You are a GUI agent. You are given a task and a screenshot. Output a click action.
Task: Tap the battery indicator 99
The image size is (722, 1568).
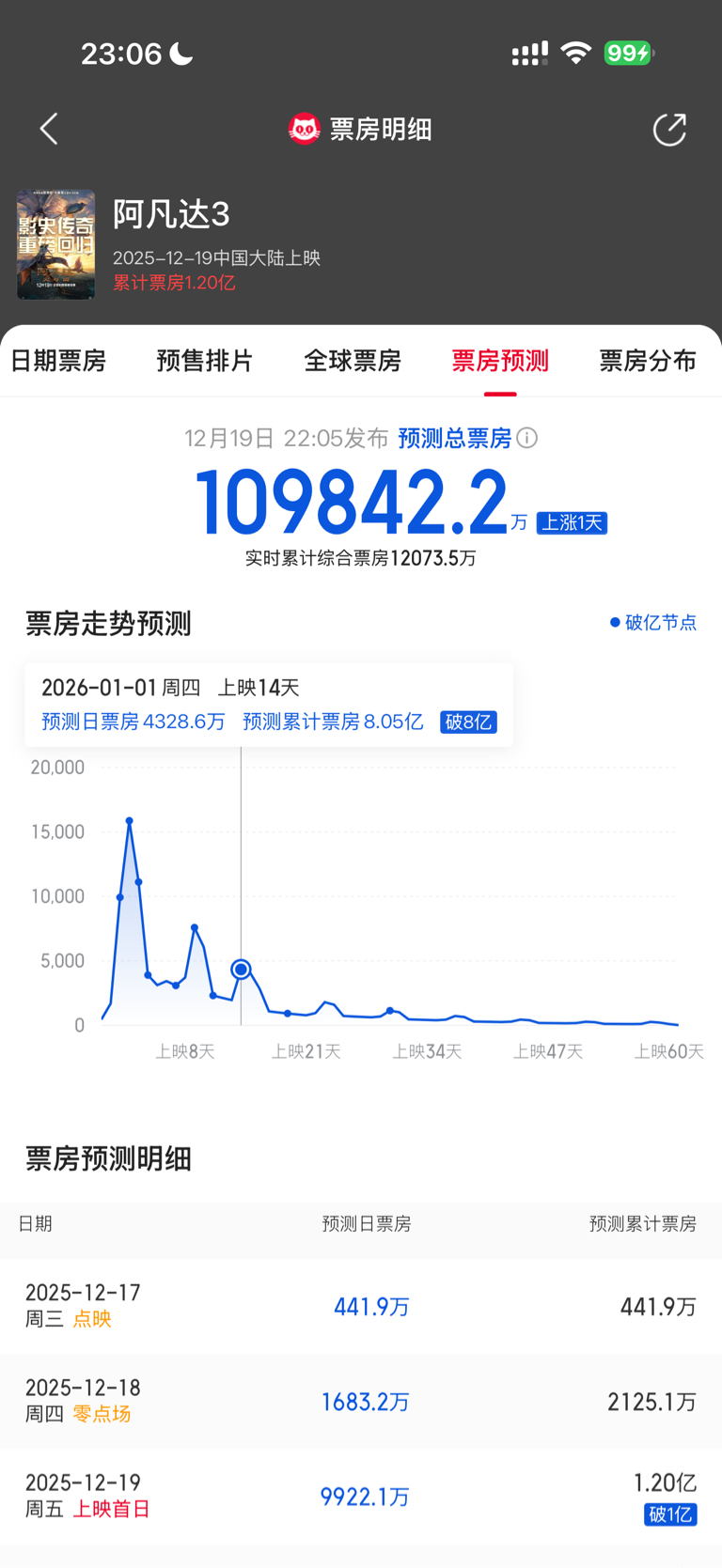point(629,53)
